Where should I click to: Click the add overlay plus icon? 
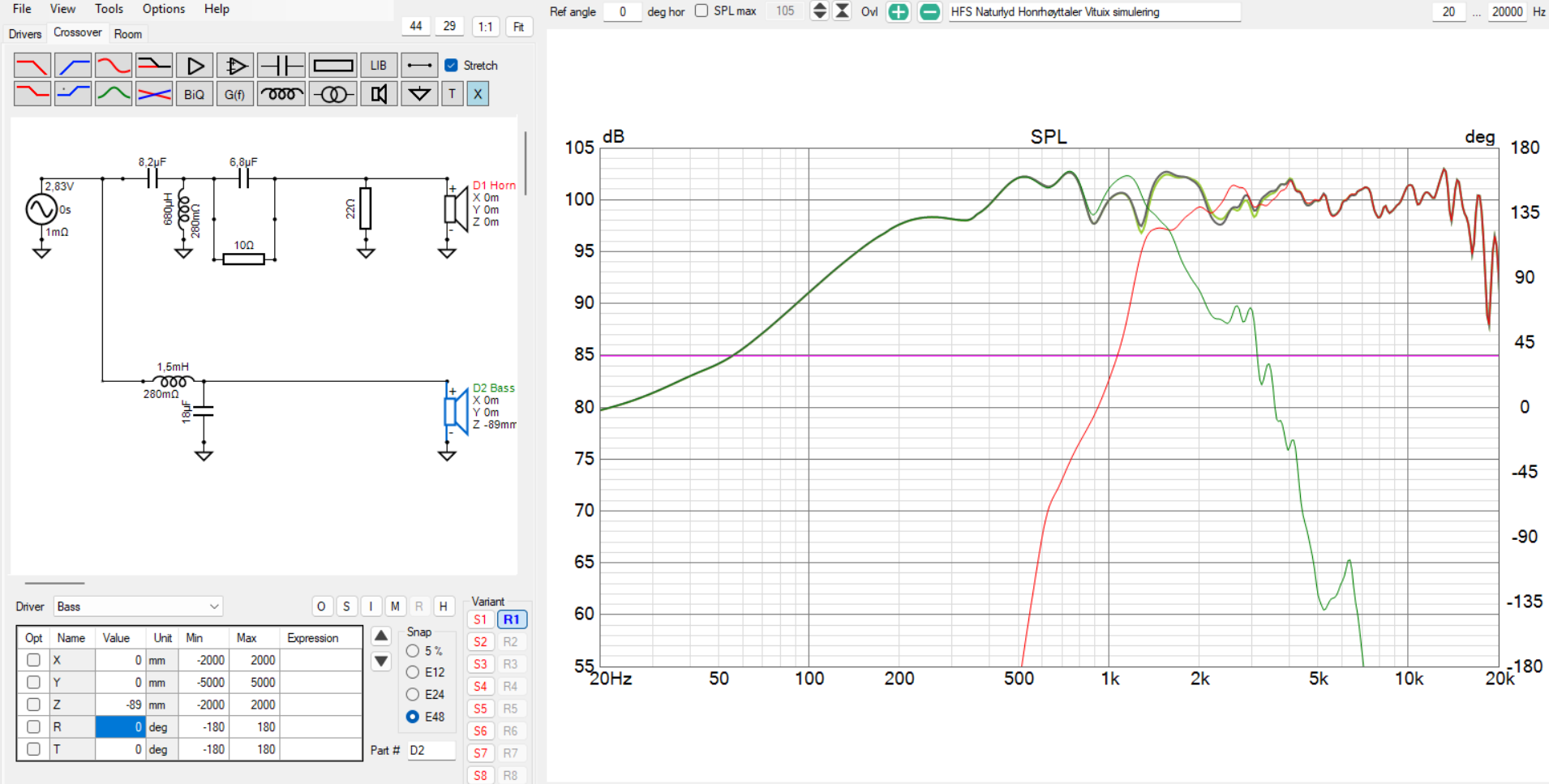(x=898, y=12)
